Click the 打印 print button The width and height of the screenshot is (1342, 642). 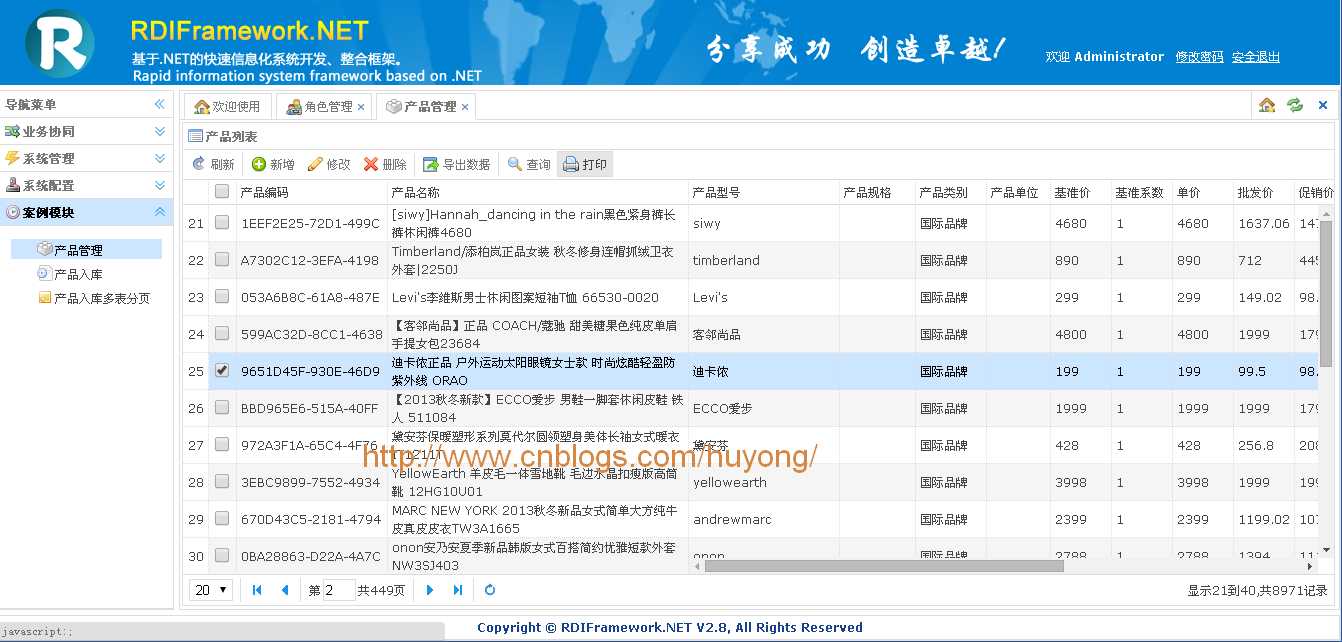pos(585,164)
